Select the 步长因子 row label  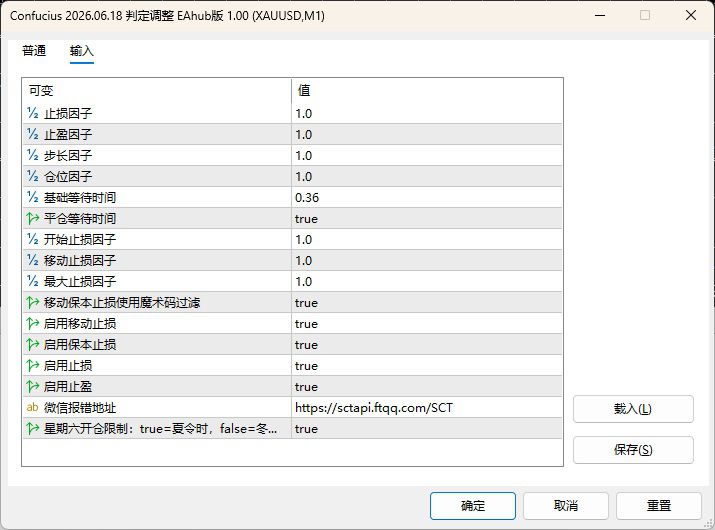point(68,155)
